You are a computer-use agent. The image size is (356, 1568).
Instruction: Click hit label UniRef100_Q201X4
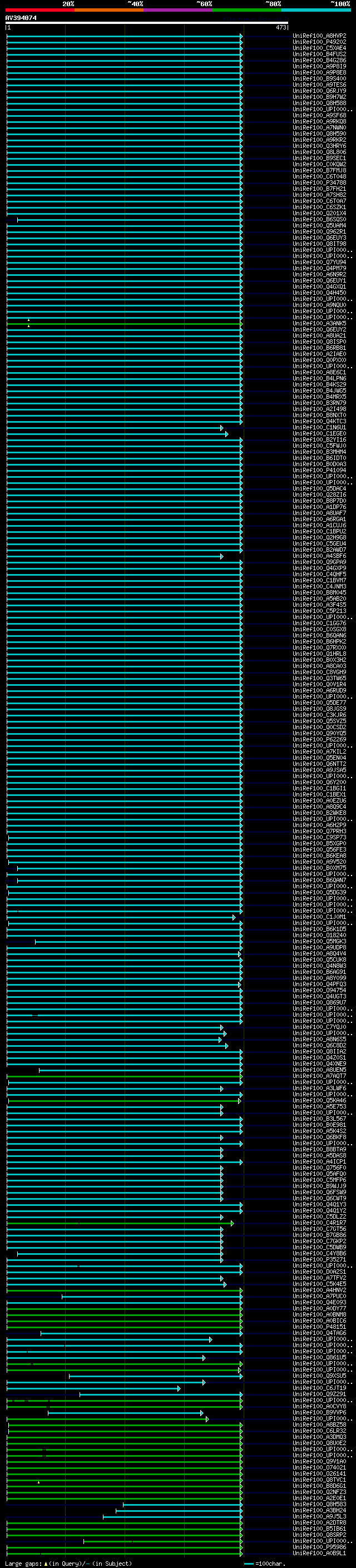point(319,214)
